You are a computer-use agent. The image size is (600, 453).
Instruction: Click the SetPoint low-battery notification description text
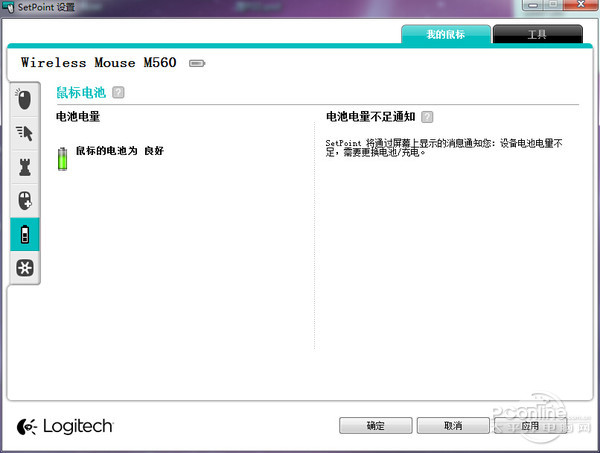pyautogui.click(x=444, y=148)
